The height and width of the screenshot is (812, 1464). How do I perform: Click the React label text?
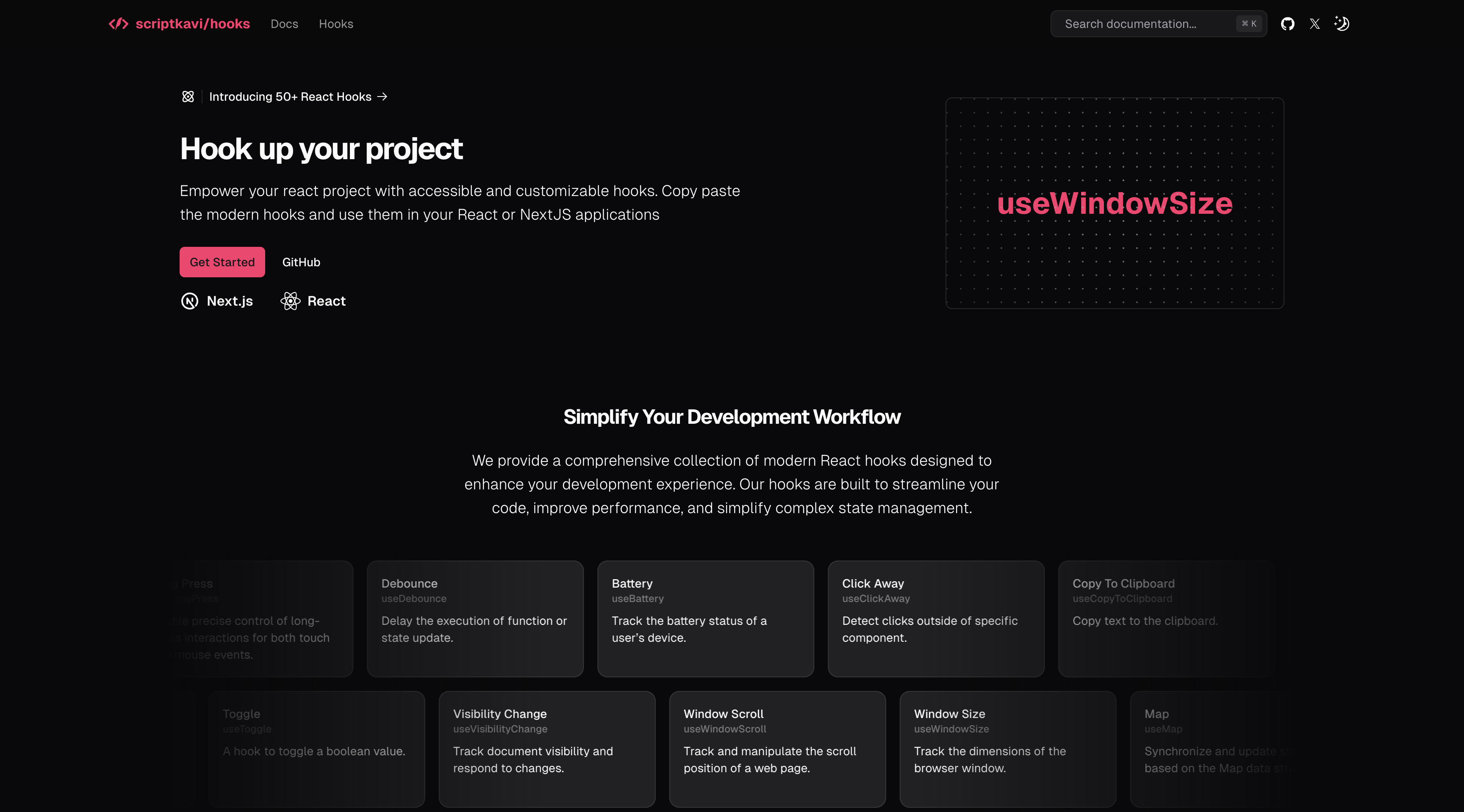coord(326,301)
